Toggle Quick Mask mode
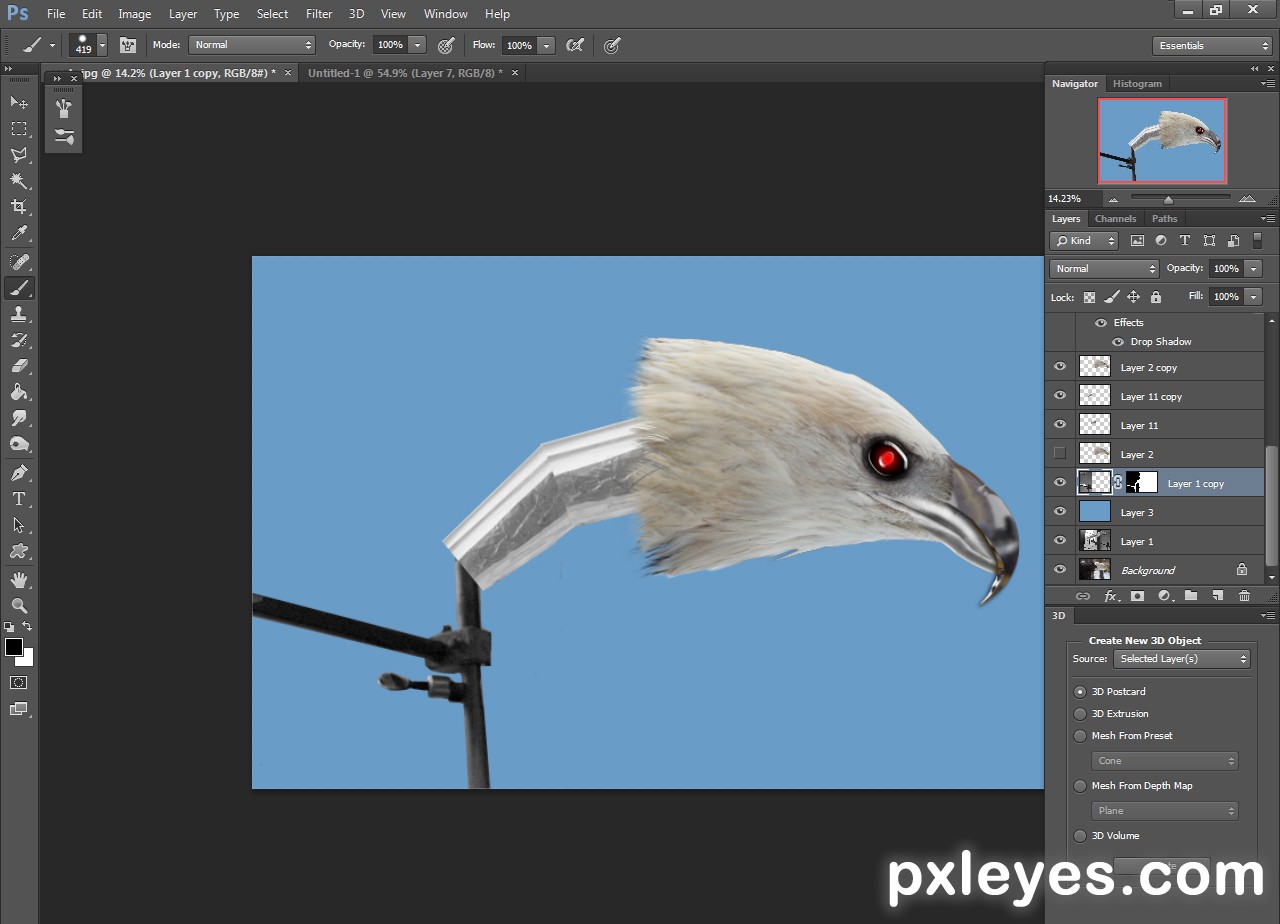This screenshot has height=924, width=1280. tap(19, 682)
